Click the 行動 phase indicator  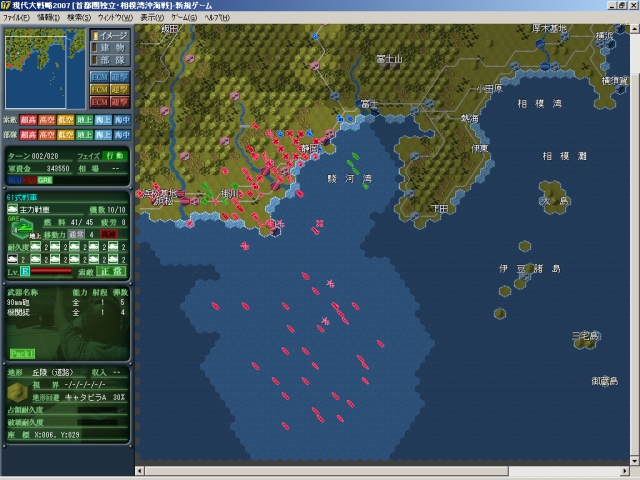click(x=115, y=156)
